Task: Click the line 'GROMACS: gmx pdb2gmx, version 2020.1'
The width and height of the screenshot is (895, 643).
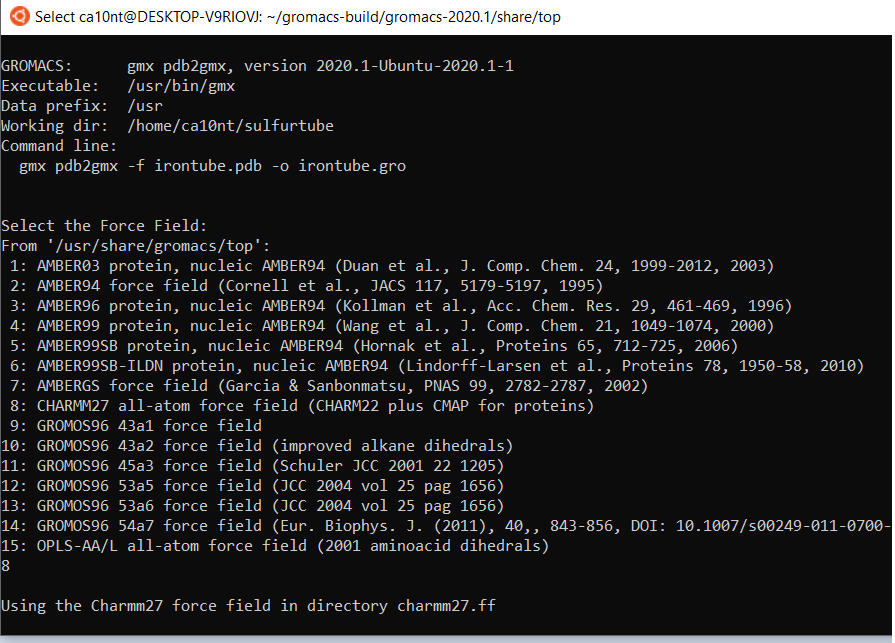Action: pos(257,66)
